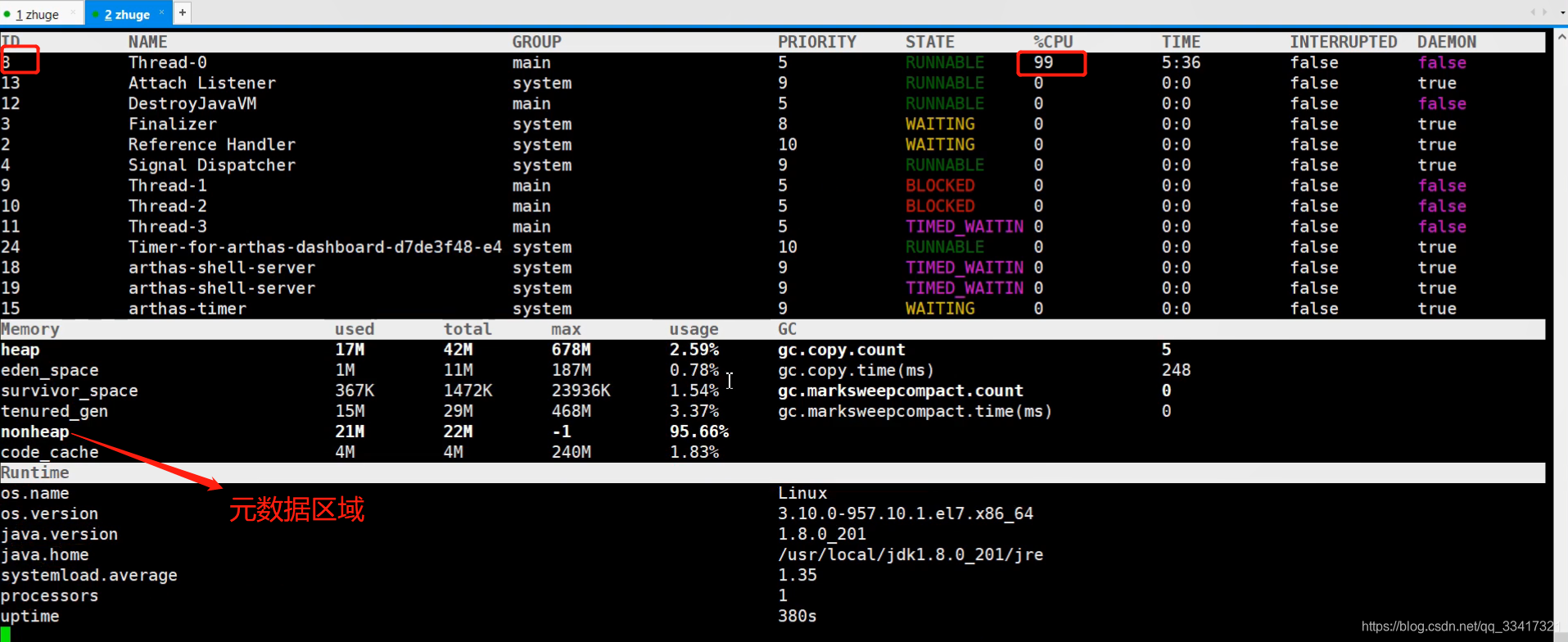Viewport: 1568px width, 642px height.
Task: Click the 'tenured_gen' memory row label
Action: click(x=54, y=411)
